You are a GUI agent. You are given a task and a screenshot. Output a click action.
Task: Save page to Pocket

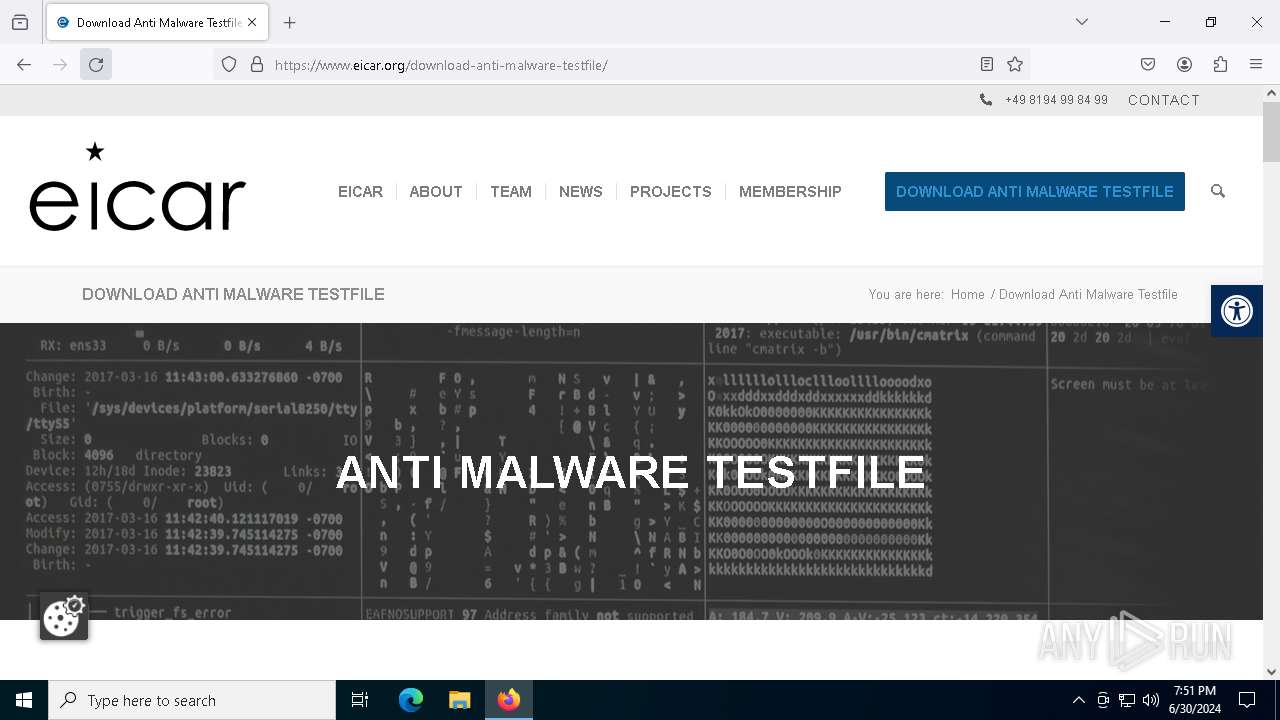coord(1148,65)
